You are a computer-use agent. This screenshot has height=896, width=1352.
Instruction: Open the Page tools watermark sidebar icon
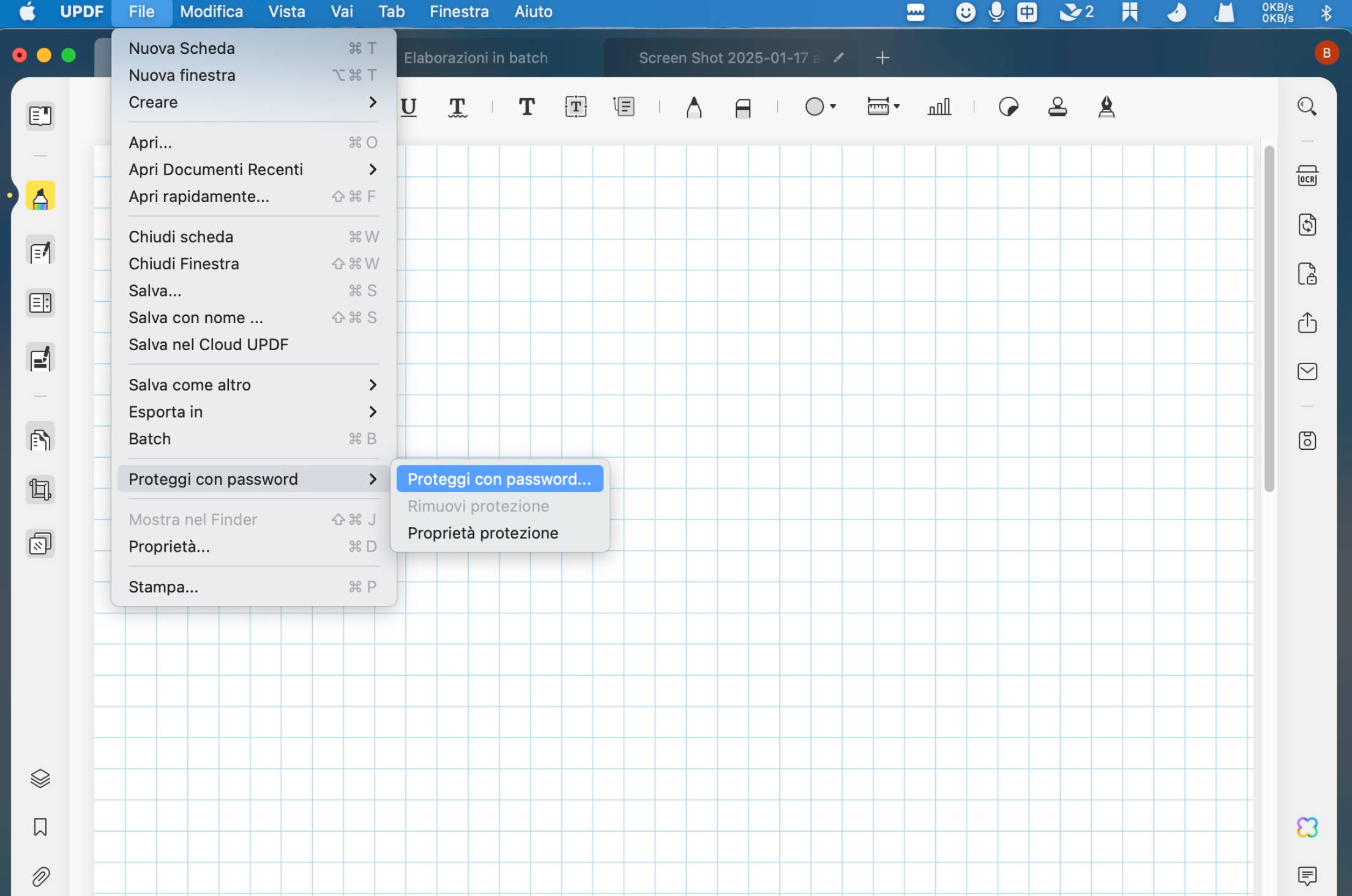[40, 543]
